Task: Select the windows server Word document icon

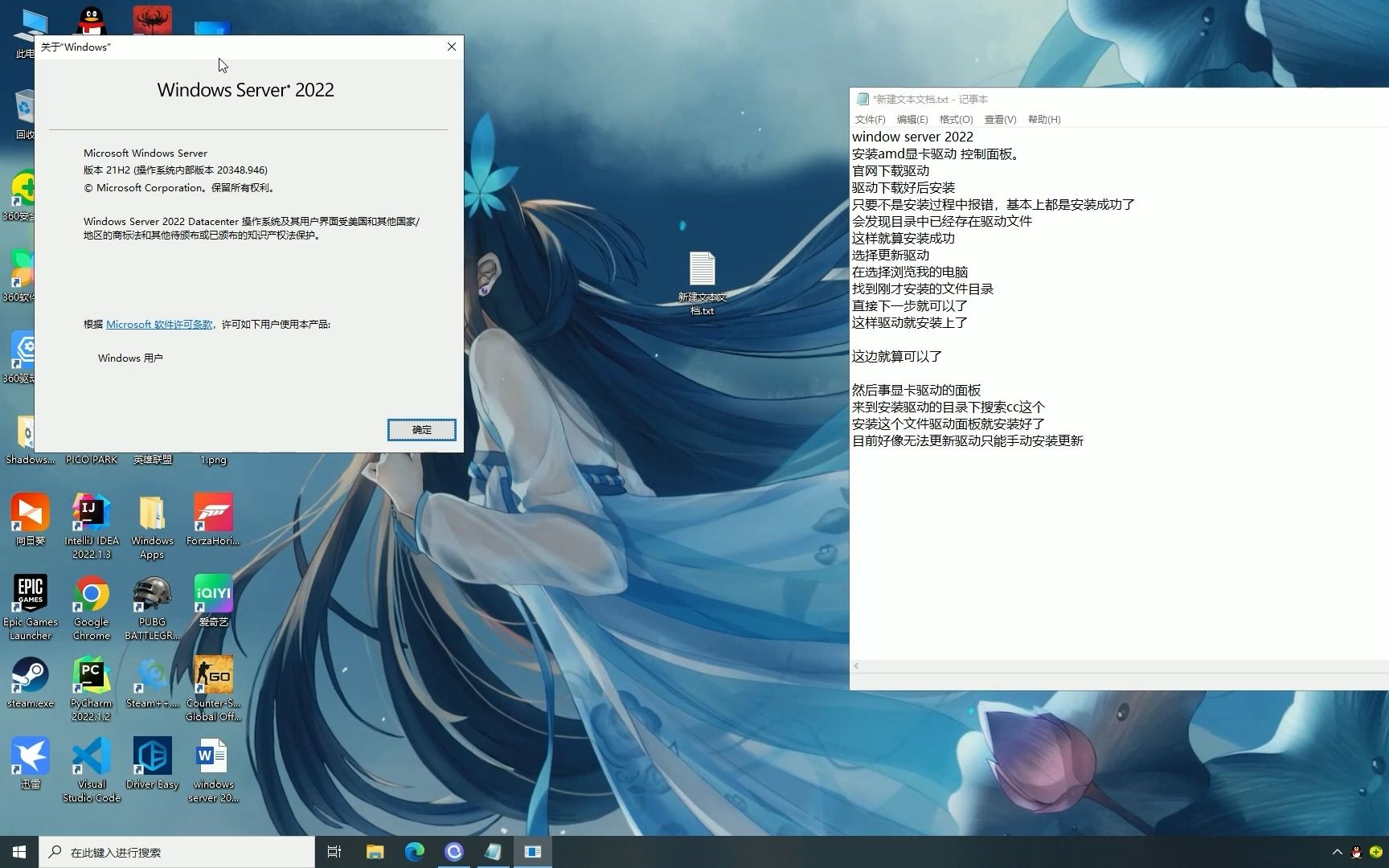Action: 213,769
